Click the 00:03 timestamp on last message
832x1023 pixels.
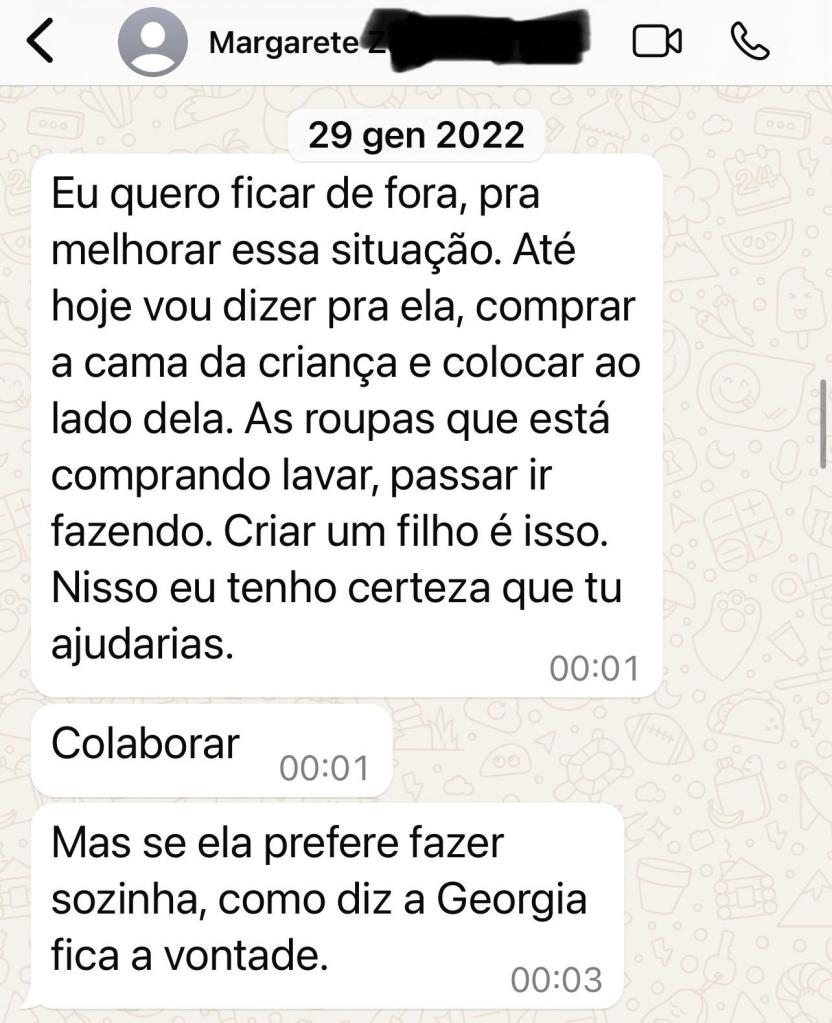[556, 979]
